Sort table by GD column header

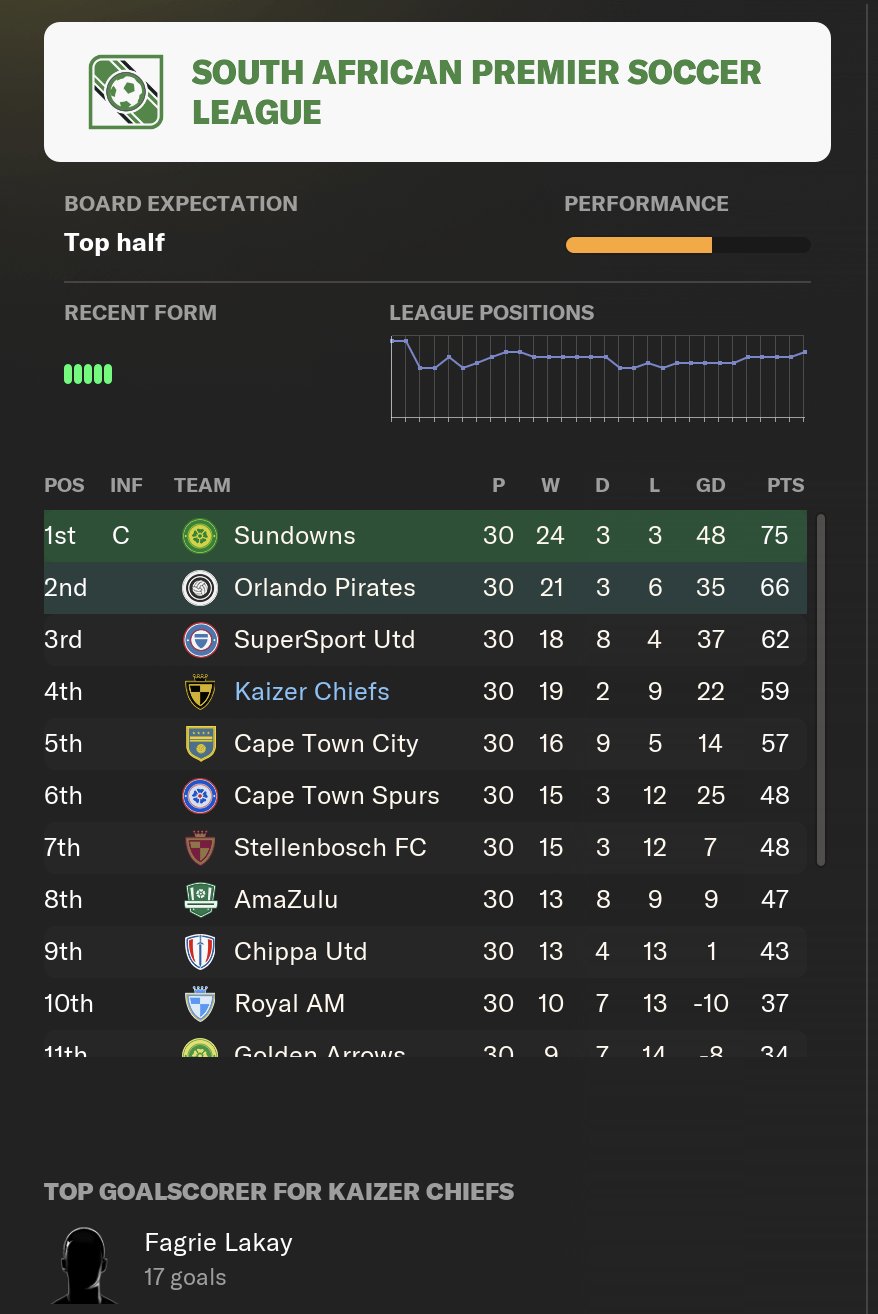click(710, 485)
